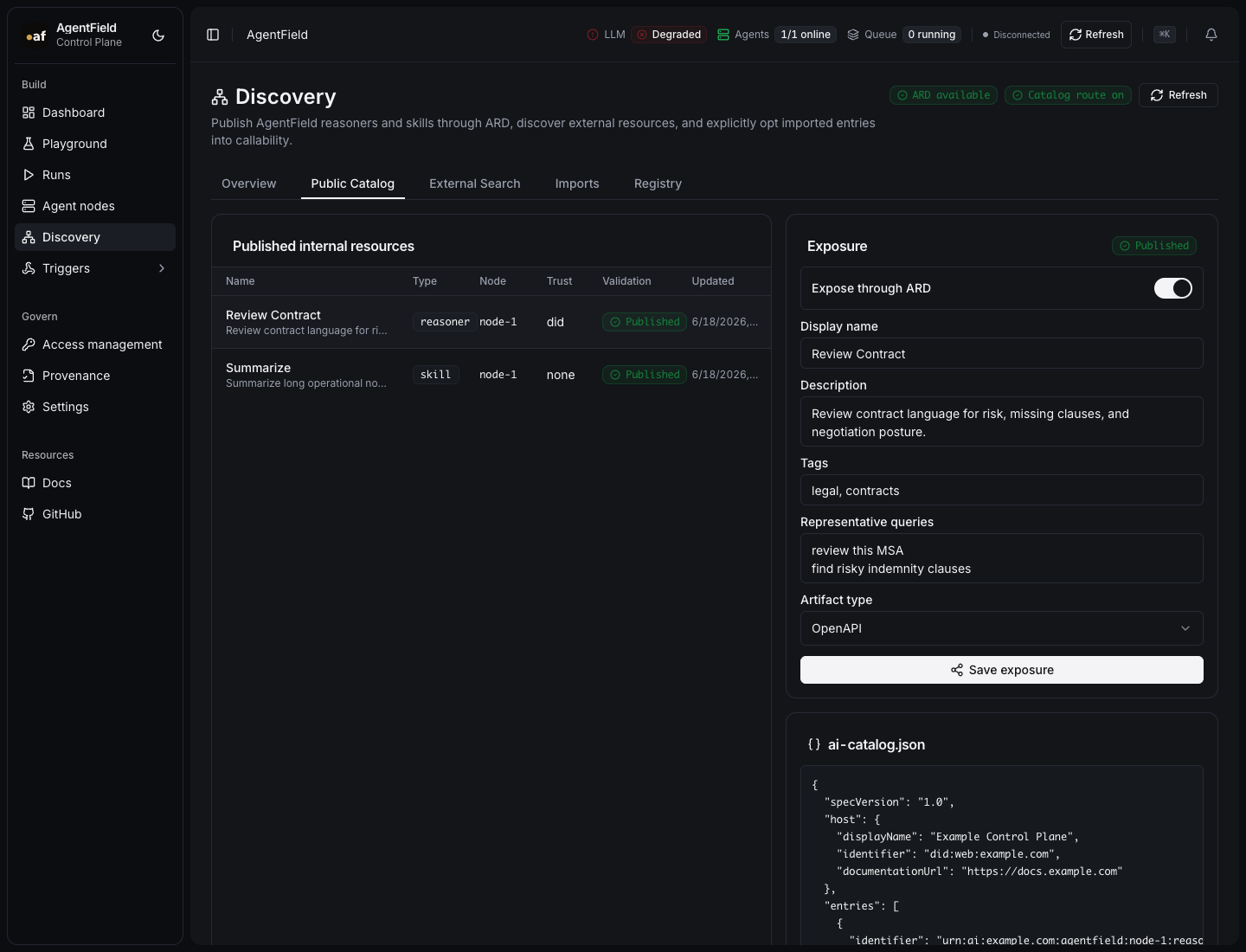Click the Description text area
1246x952 pixels.
(x=1002, y=421)
